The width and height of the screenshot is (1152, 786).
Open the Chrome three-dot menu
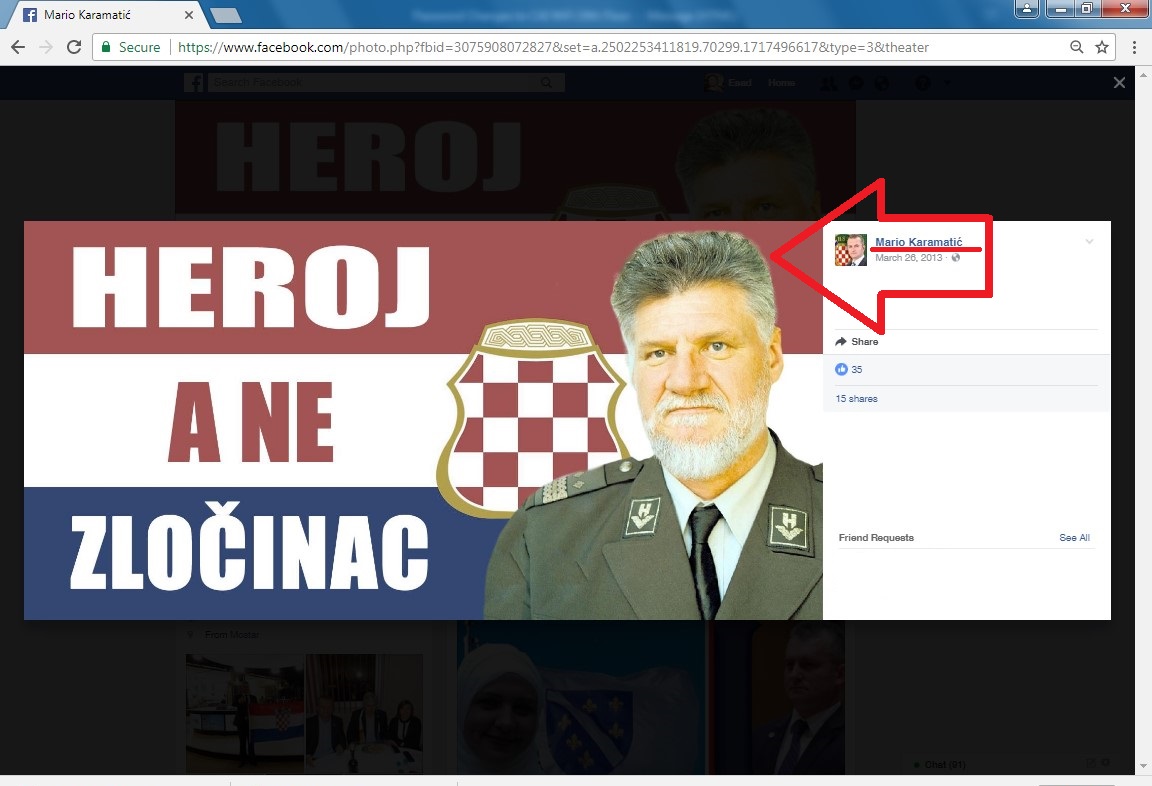(x=1134, y=47)
